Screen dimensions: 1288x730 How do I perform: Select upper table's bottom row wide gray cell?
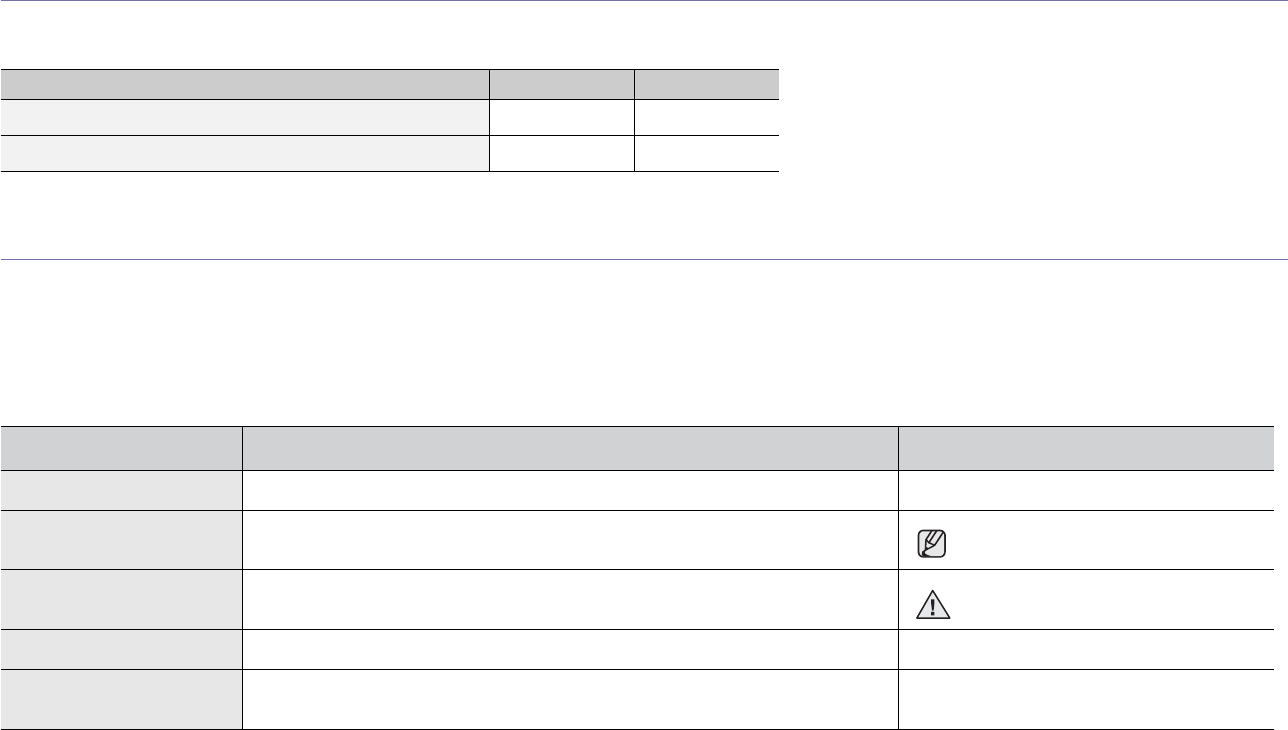(x=245, y=153)
